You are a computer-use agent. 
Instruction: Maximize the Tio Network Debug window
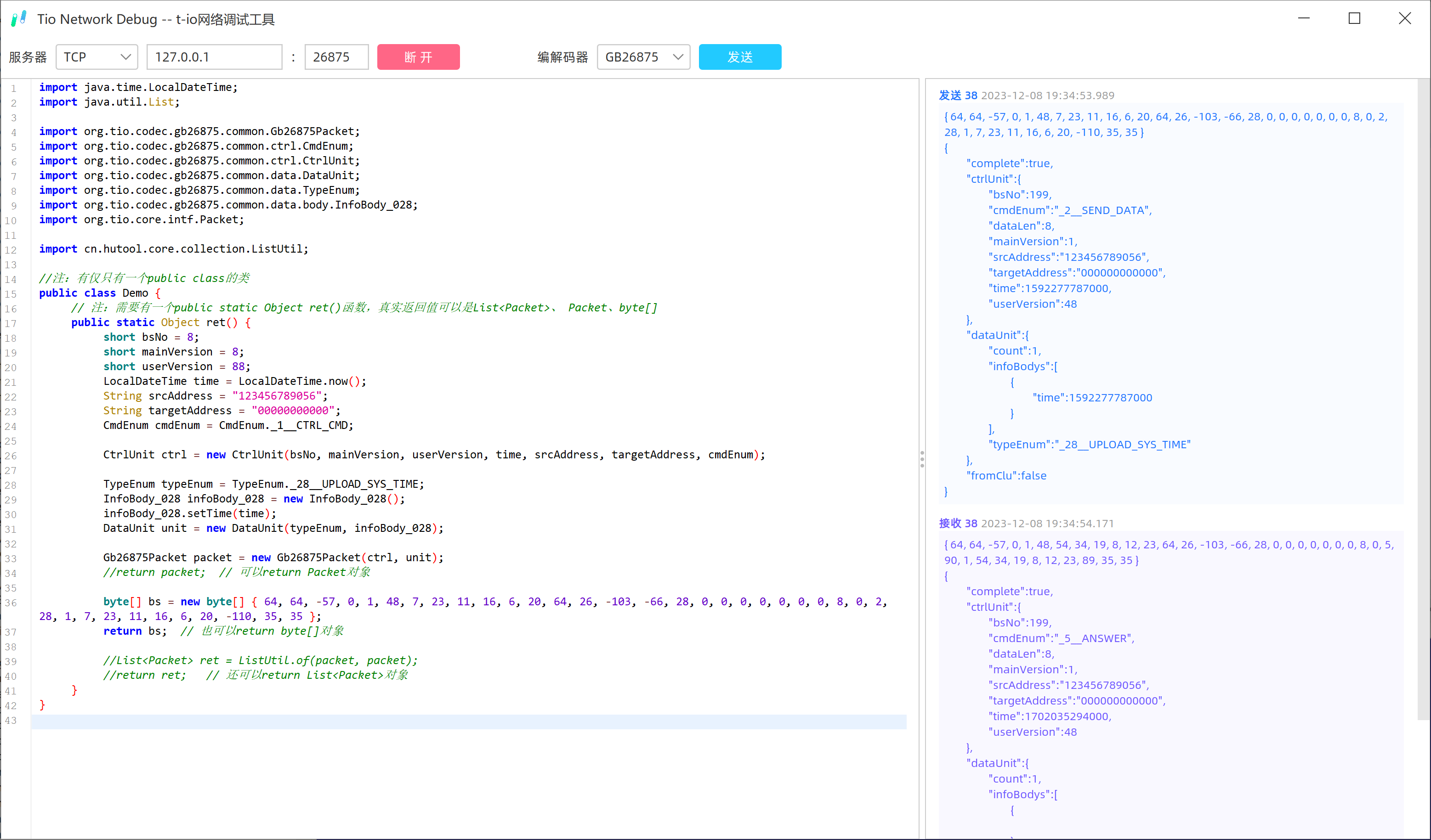[x=1354, y=19]
